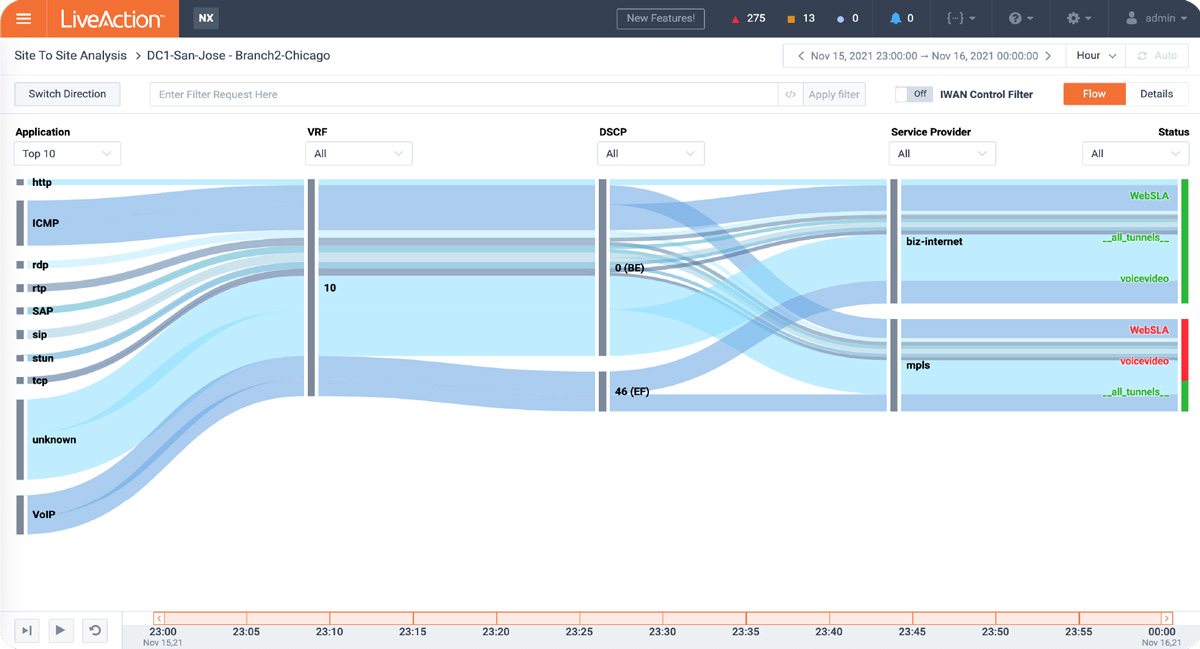The width and height of the screenshot is (1200, 649).
Task: Click the filter code editor icon
Action: tap(790, 94)
